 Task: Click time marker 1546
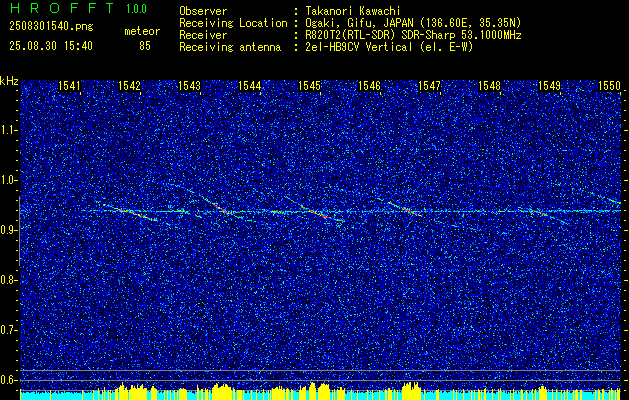coord(369,85)
